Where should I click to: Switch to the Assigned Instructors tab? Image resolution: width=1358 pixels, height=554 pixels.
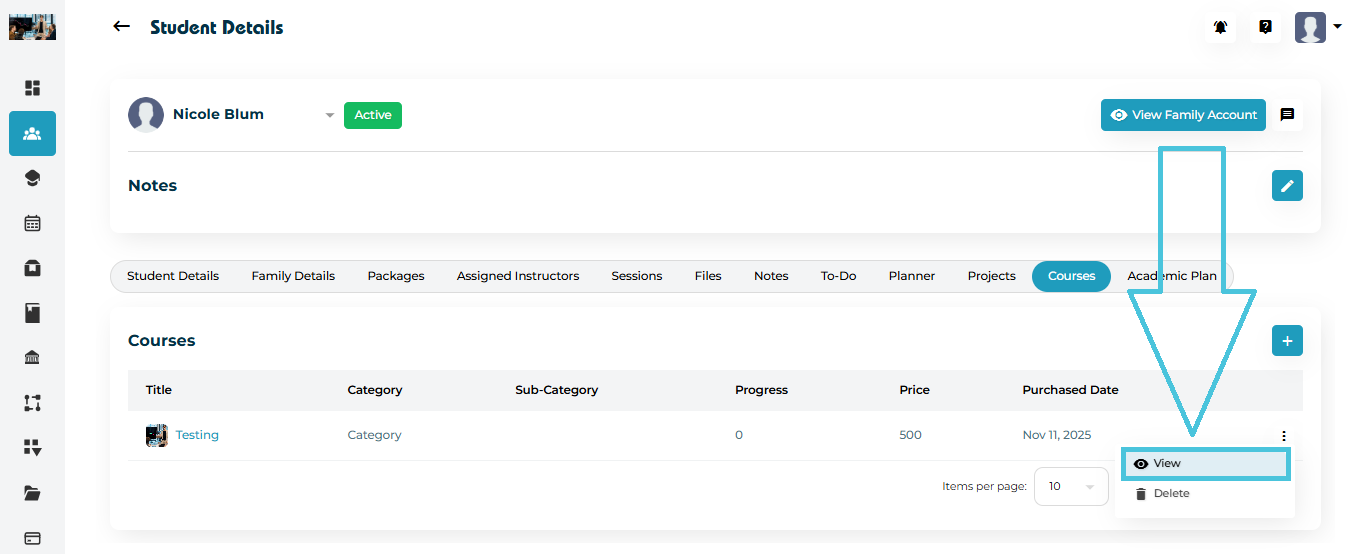517,276
